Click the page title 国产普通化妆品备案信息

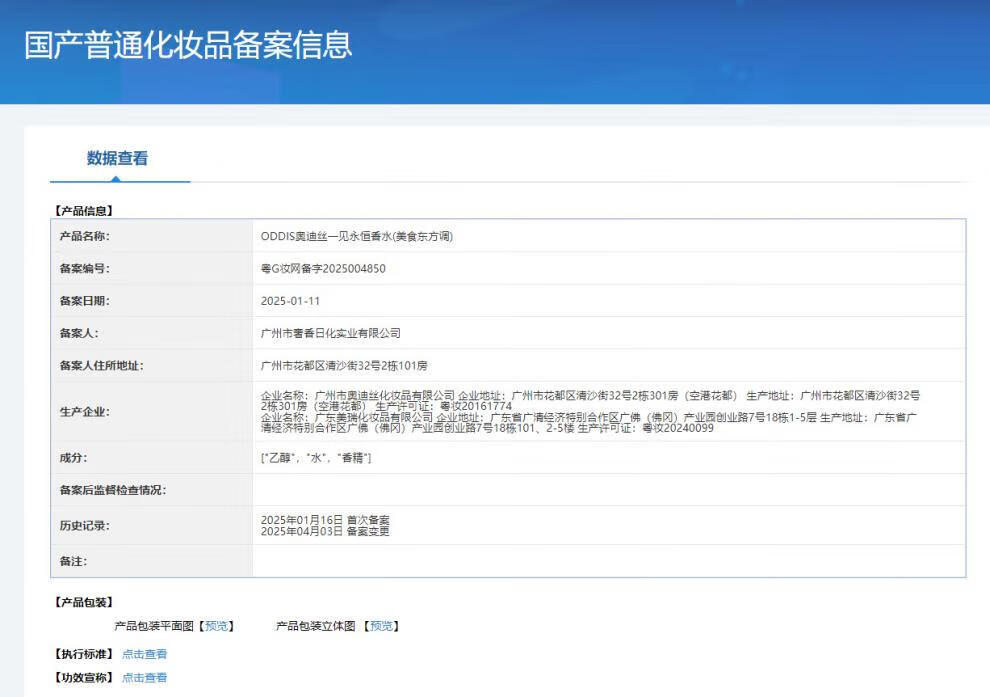click(188, 45)
